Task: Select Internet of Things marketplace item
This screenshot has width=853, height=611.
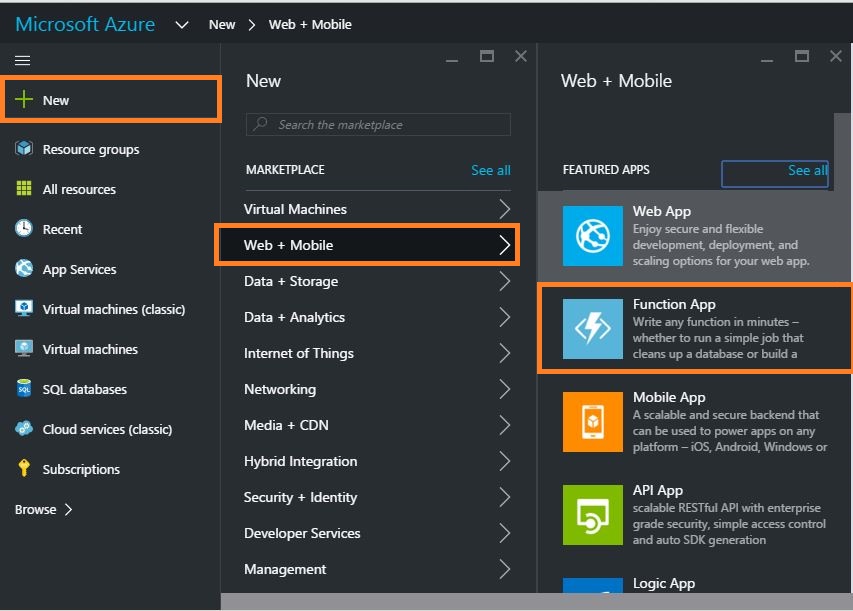Action: [x=380, y=353]
